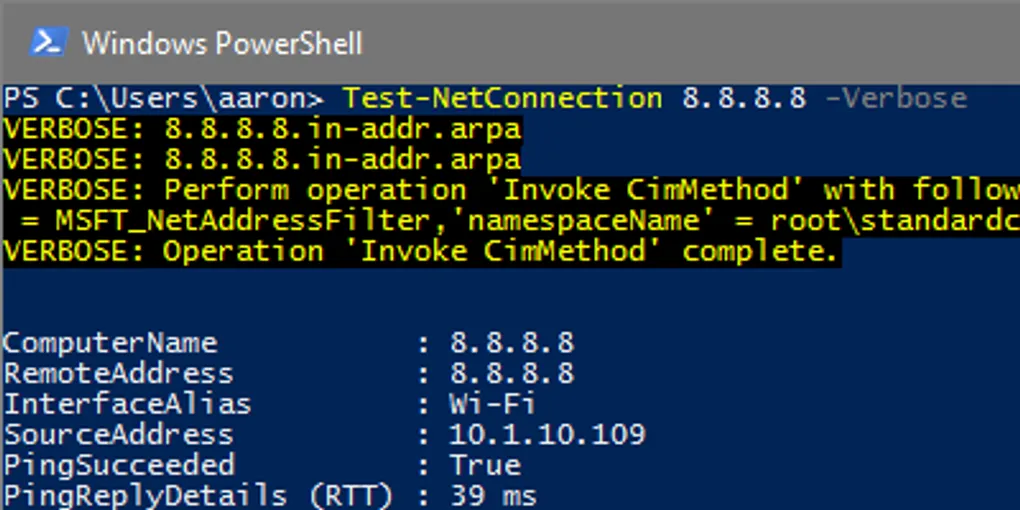Click the 39 ms ping reply value
1020x510 pixels.
pyautogui.click(x=493, y=496)
